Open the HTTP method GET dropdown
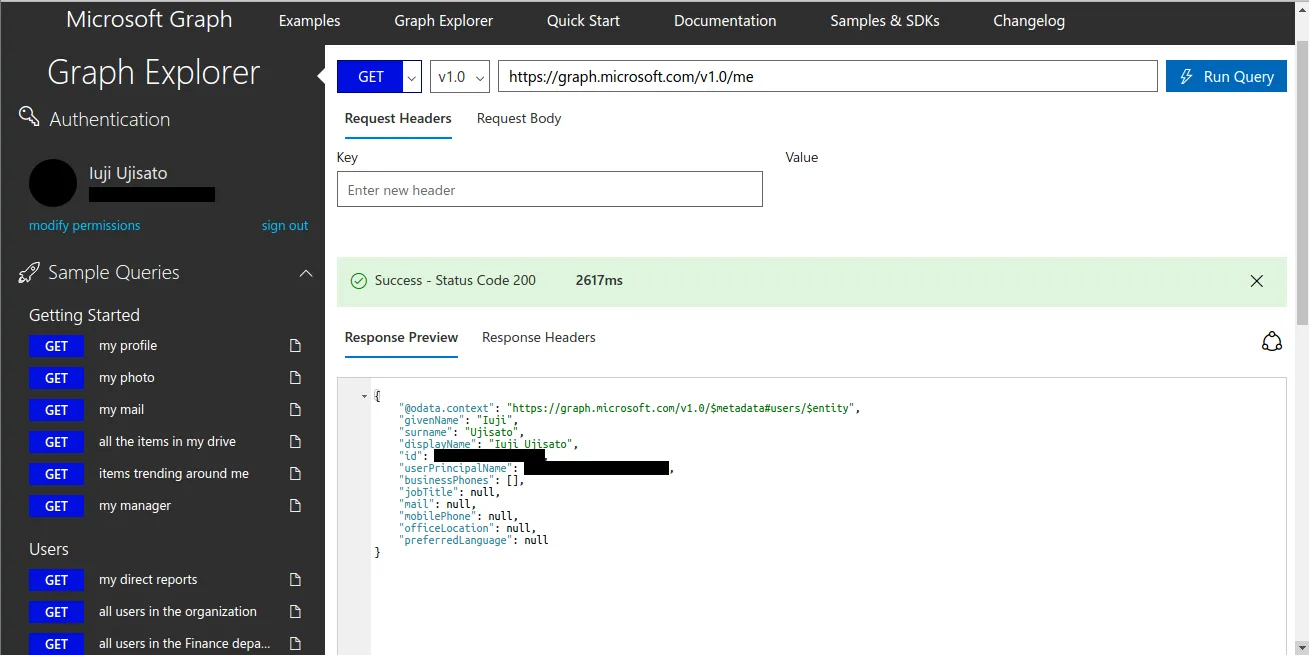Viewport: 1309px width, 655px height. [413, 77]
